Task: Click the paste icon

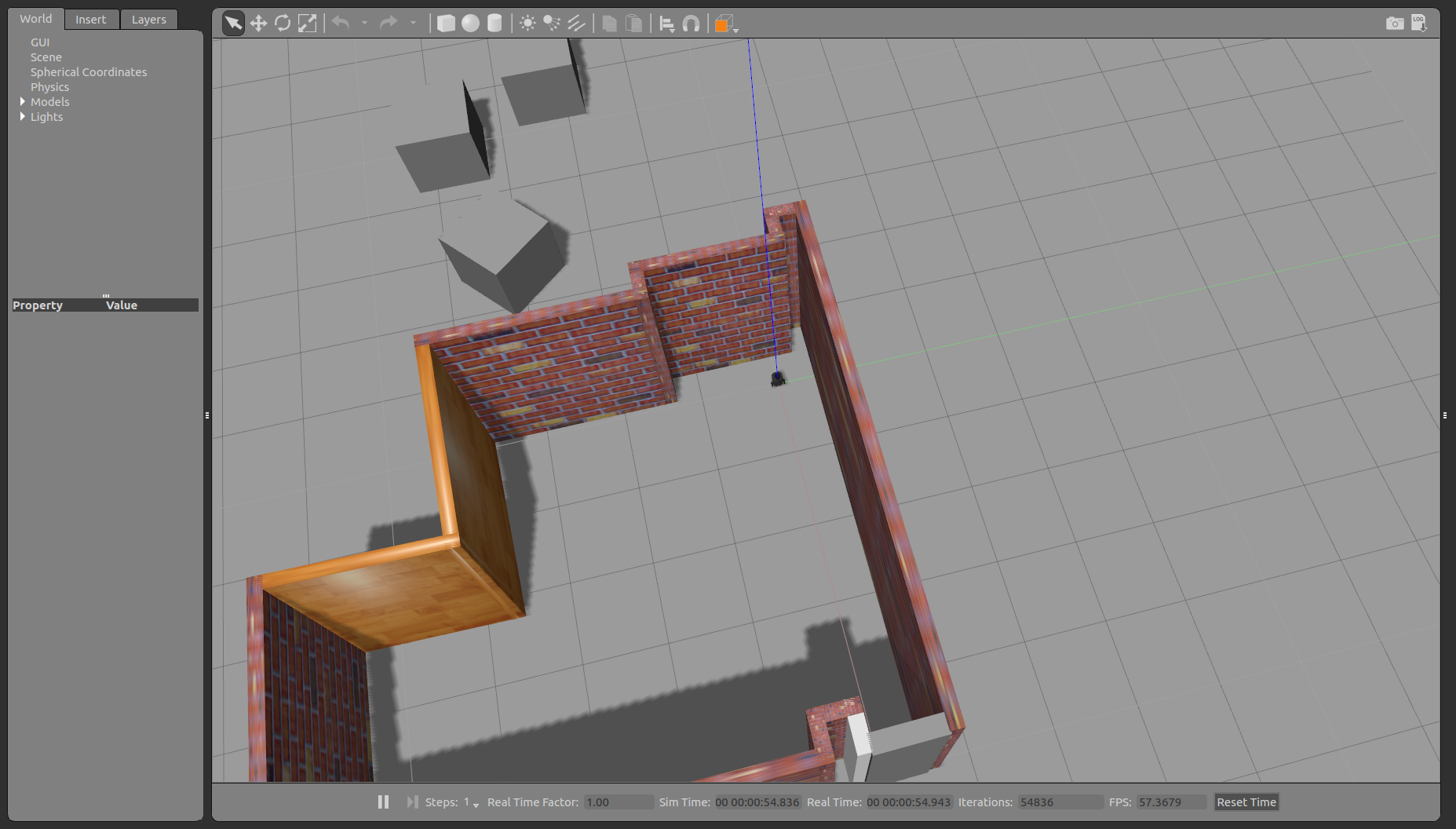Action: [x=633, y=24]
